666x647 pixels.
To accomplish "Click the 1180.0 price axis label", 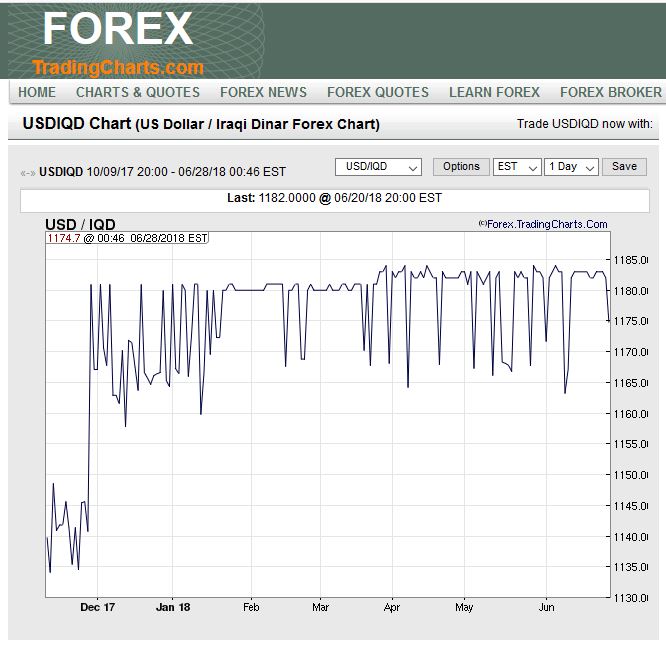I will [x=631, y=291].
